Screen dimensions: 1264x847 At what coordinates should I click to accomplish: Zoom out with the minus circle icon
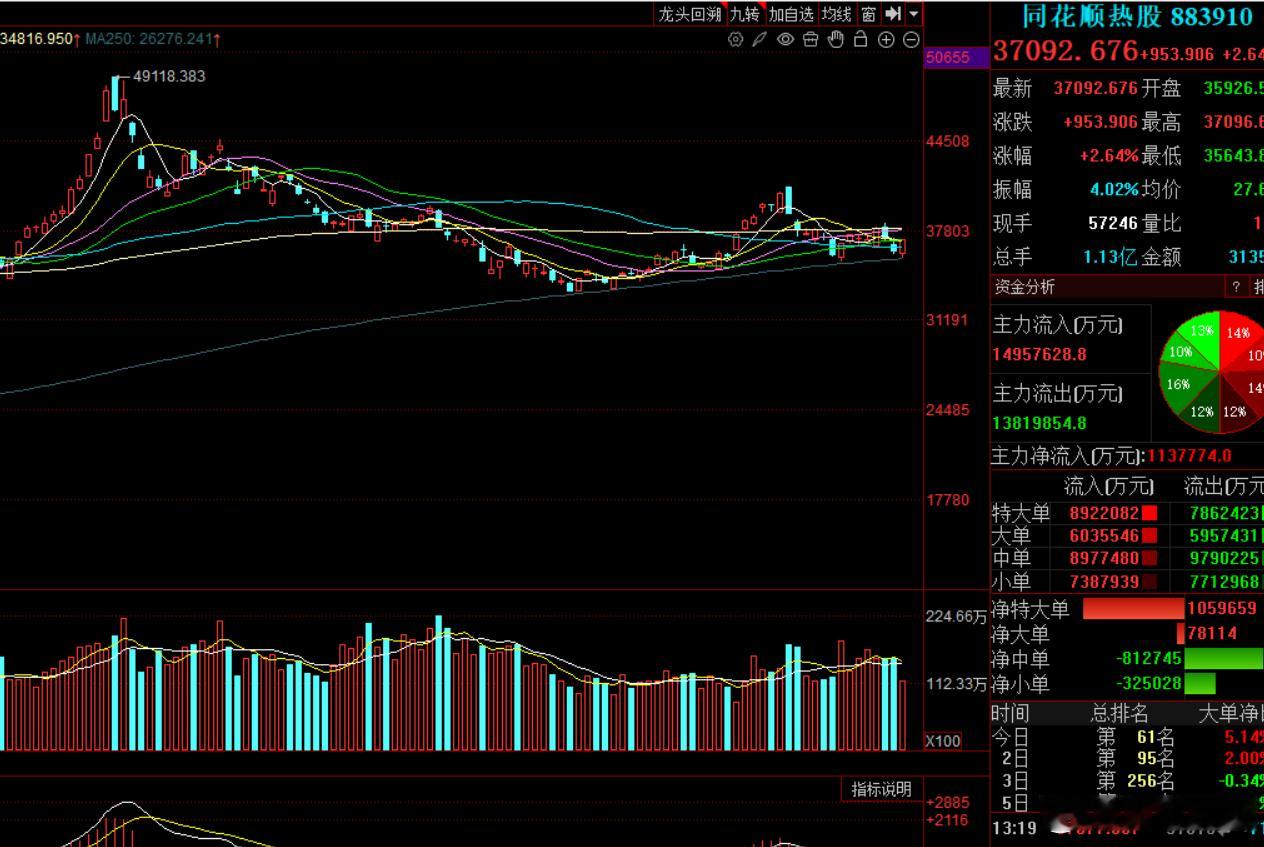tap(911, 39)
